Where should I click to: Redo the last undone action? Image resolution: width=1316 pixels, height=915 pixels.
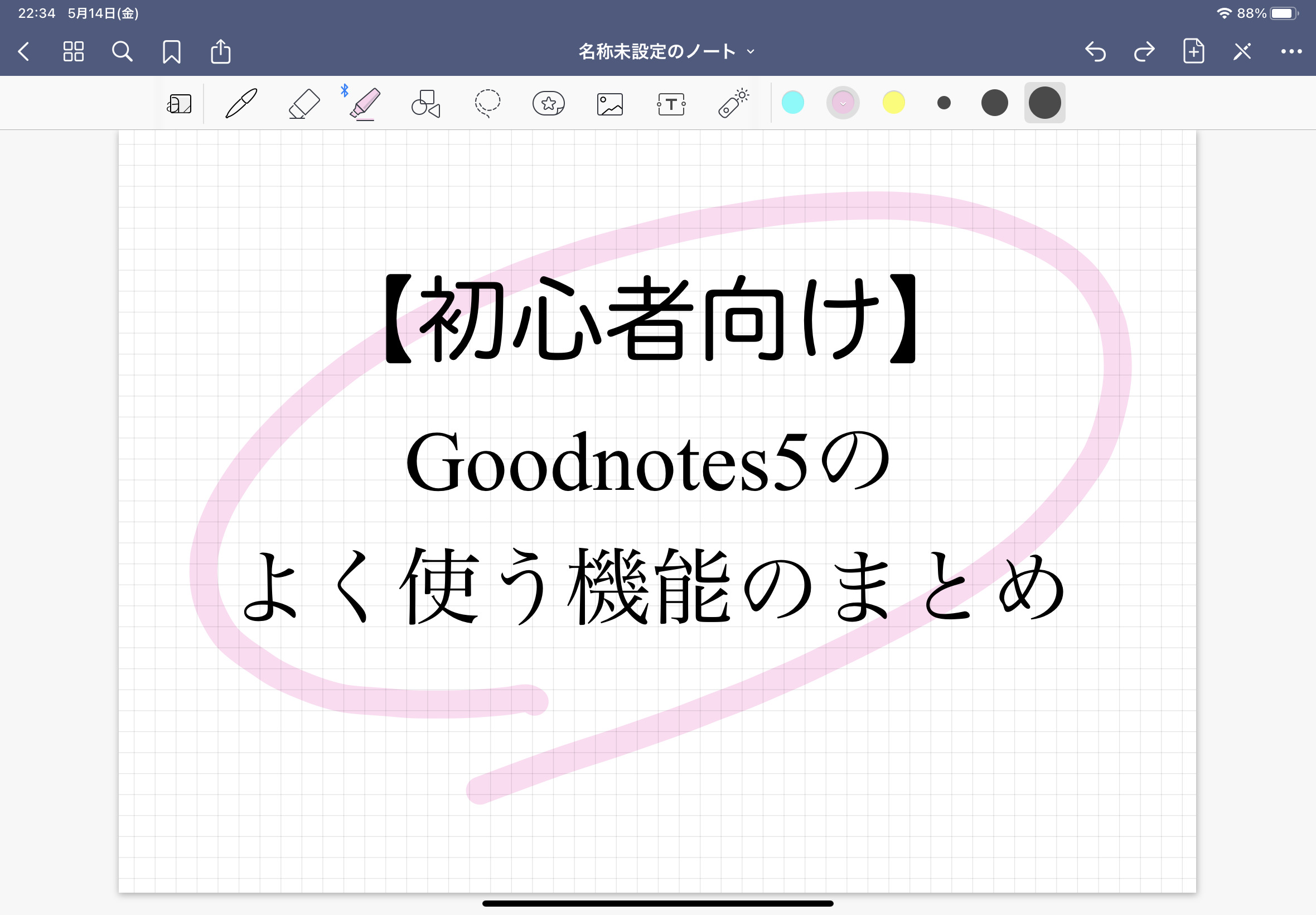click(x=1144, y=51)
